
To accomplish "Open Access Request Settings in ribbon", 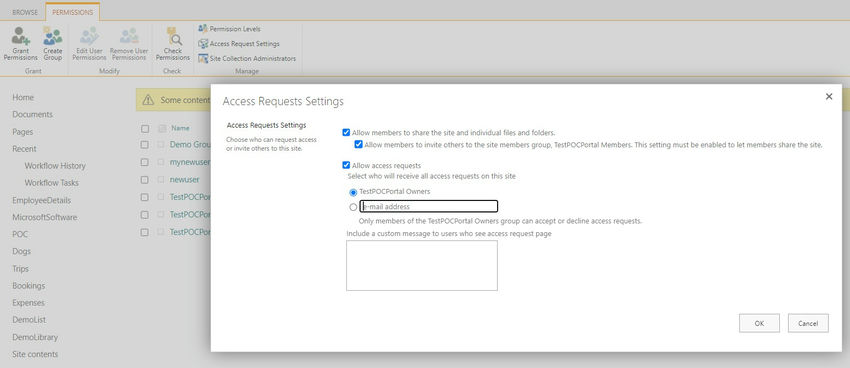I will click(239, 44).
